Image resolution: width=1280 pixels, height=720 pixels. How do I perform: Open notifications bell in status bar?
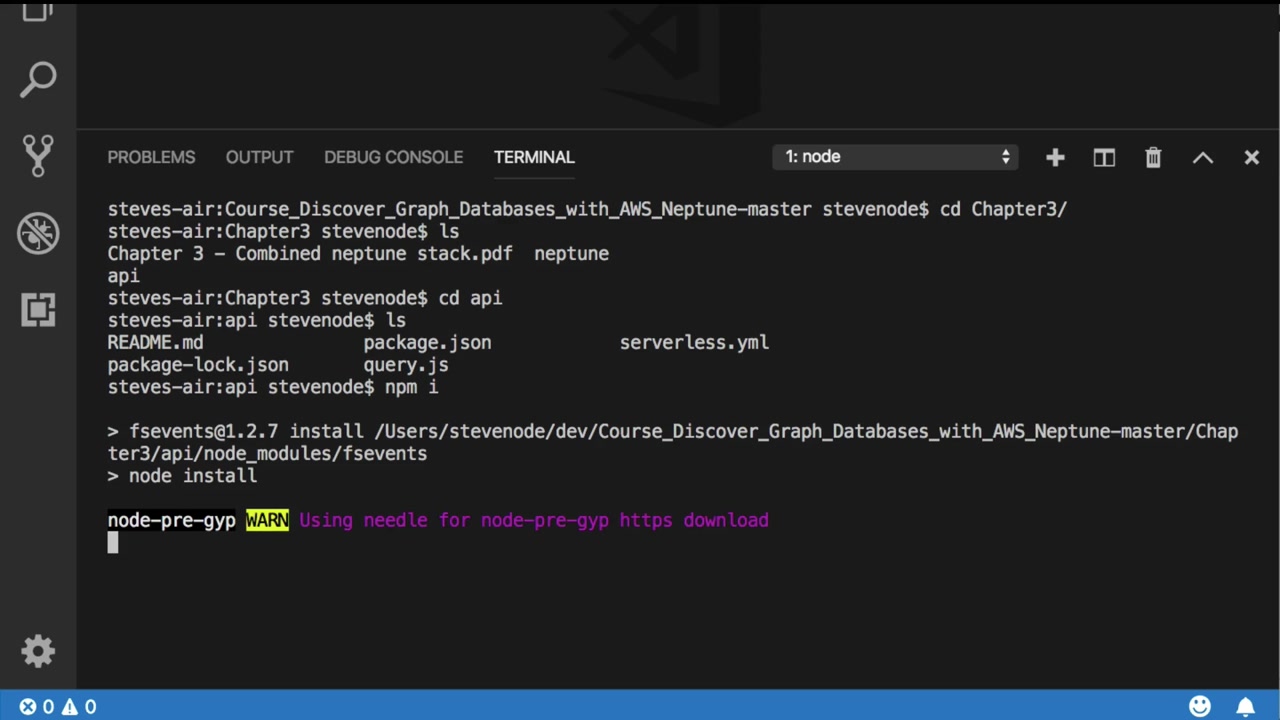(x=1245, y=706)
